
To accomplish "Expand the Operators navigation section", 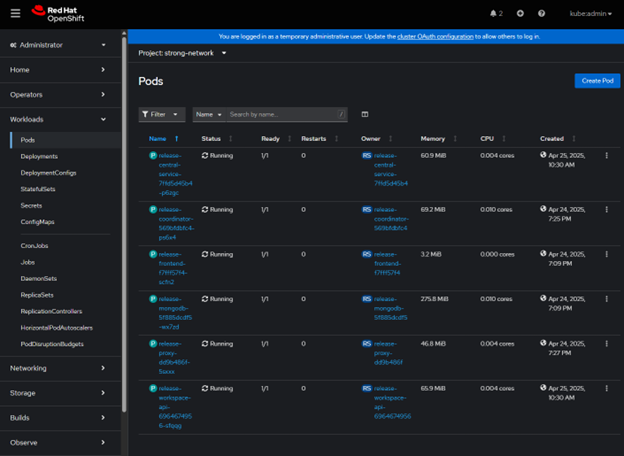I will click(58, 95).
